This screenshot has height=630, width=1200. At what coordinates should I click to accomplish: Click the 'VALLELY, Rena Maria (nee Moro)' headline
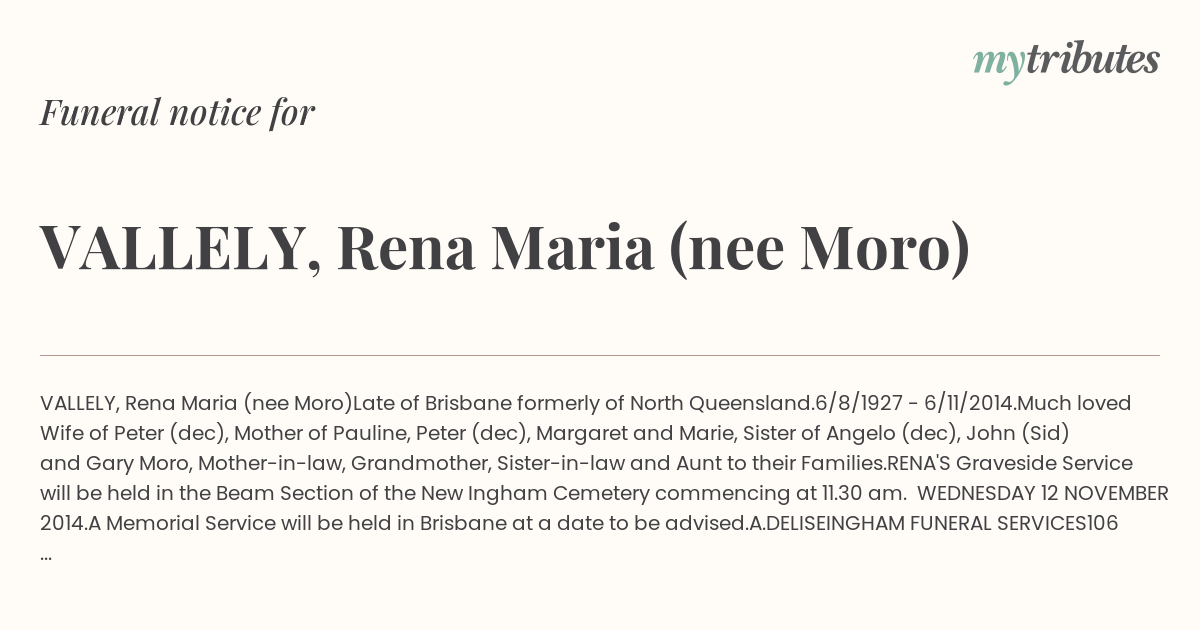point(505,248)
